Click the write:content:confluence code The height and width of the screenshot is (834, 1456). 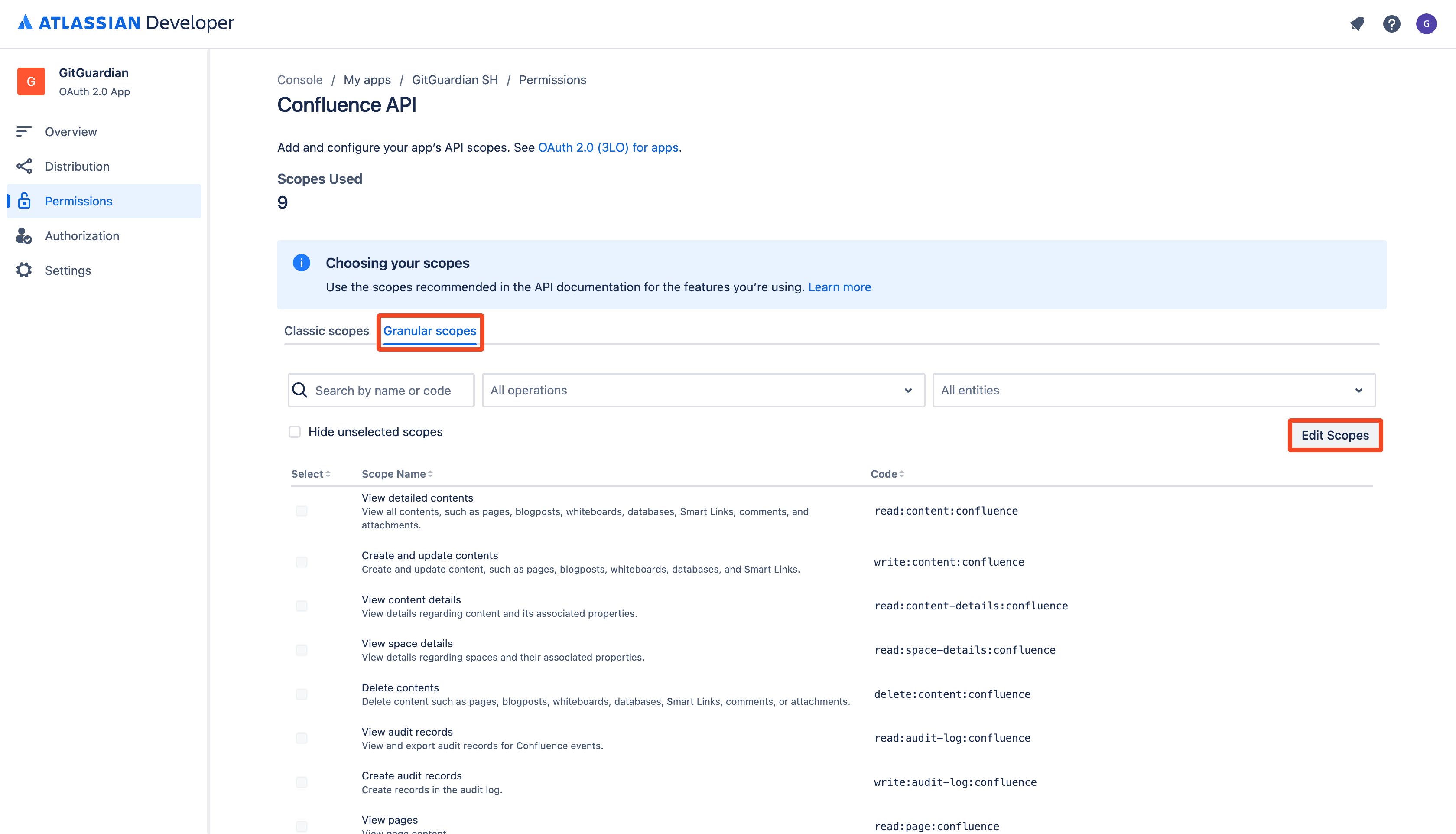(949, 562)
